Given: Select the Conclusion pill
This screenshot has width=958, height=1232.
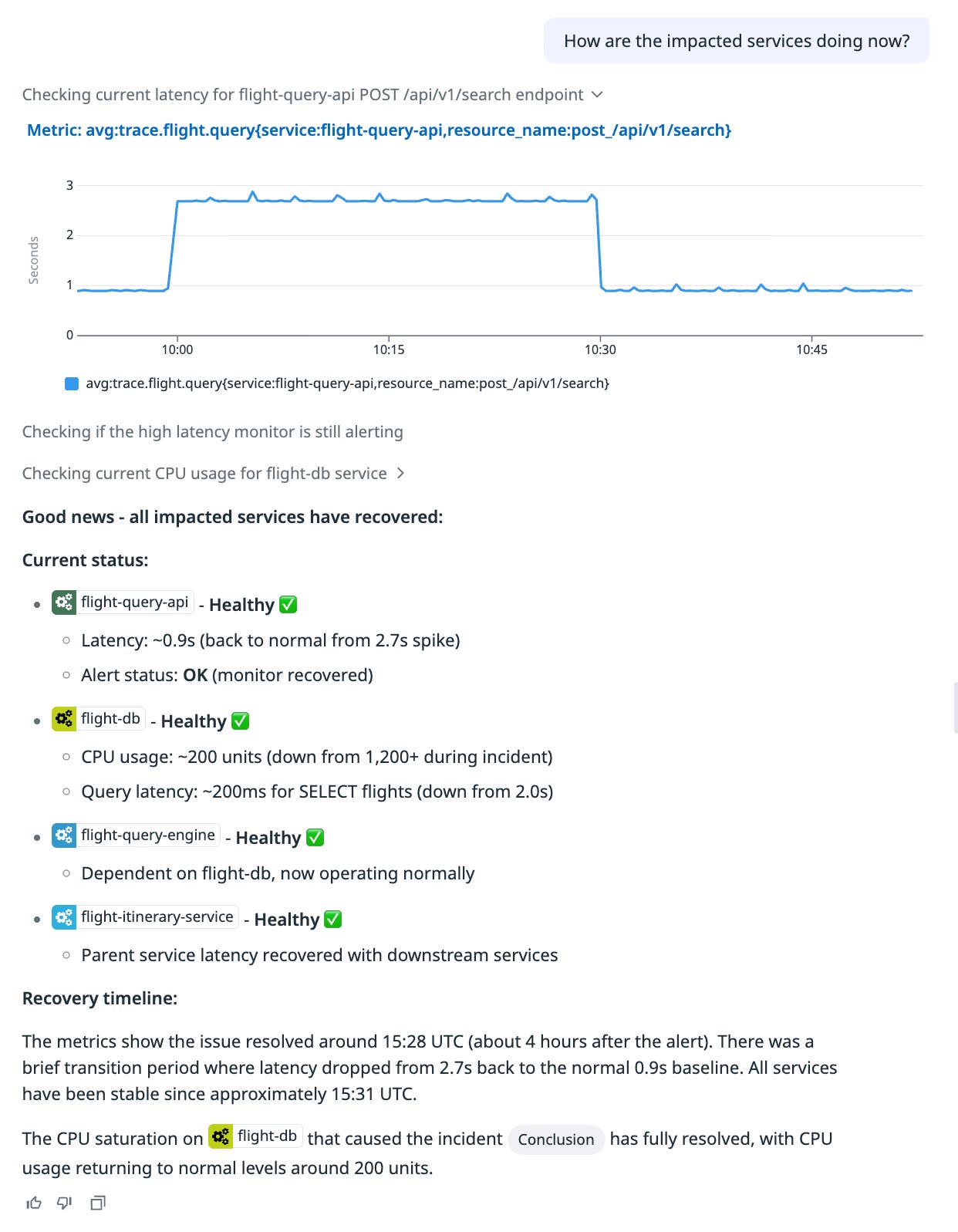Looking at the screenshot, I should click(555, 1139).
